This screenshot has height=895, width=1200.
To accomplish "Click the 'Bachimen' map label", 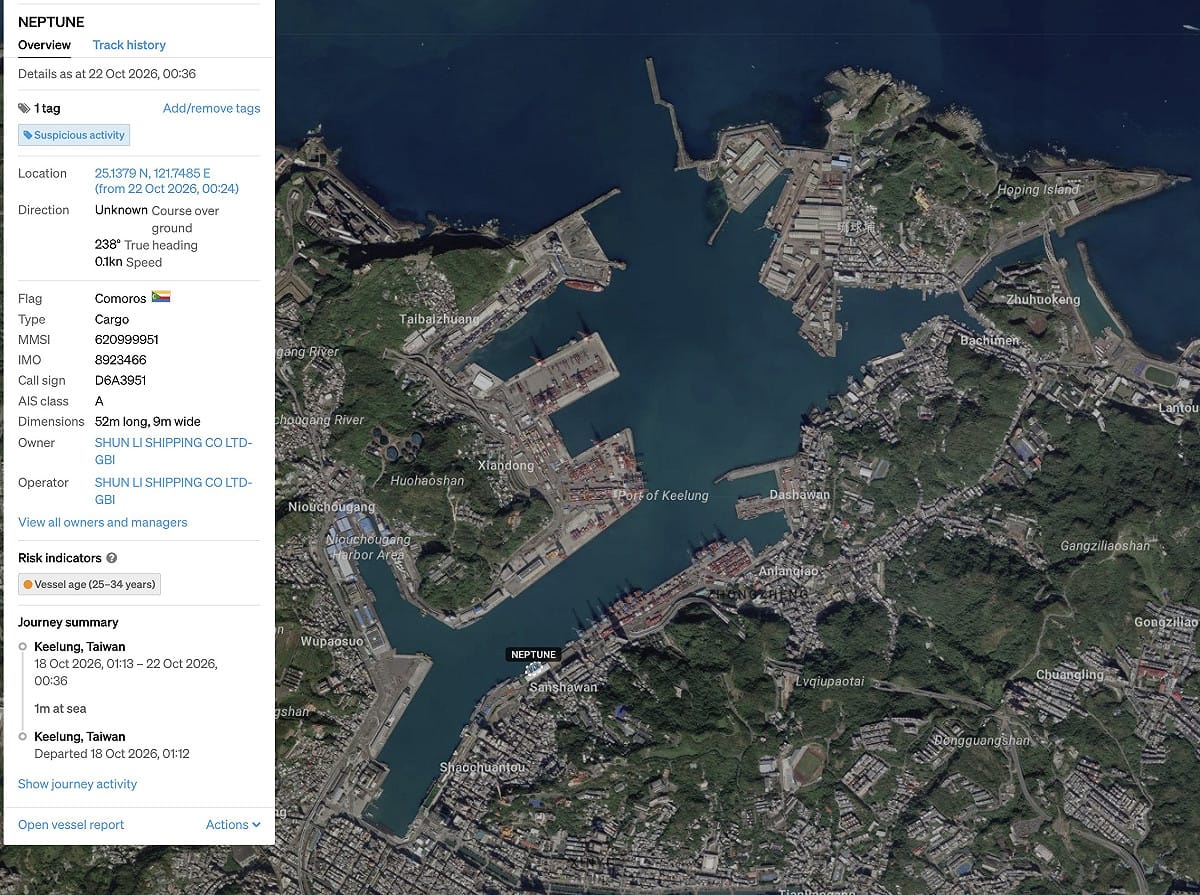I will [989, 341].
